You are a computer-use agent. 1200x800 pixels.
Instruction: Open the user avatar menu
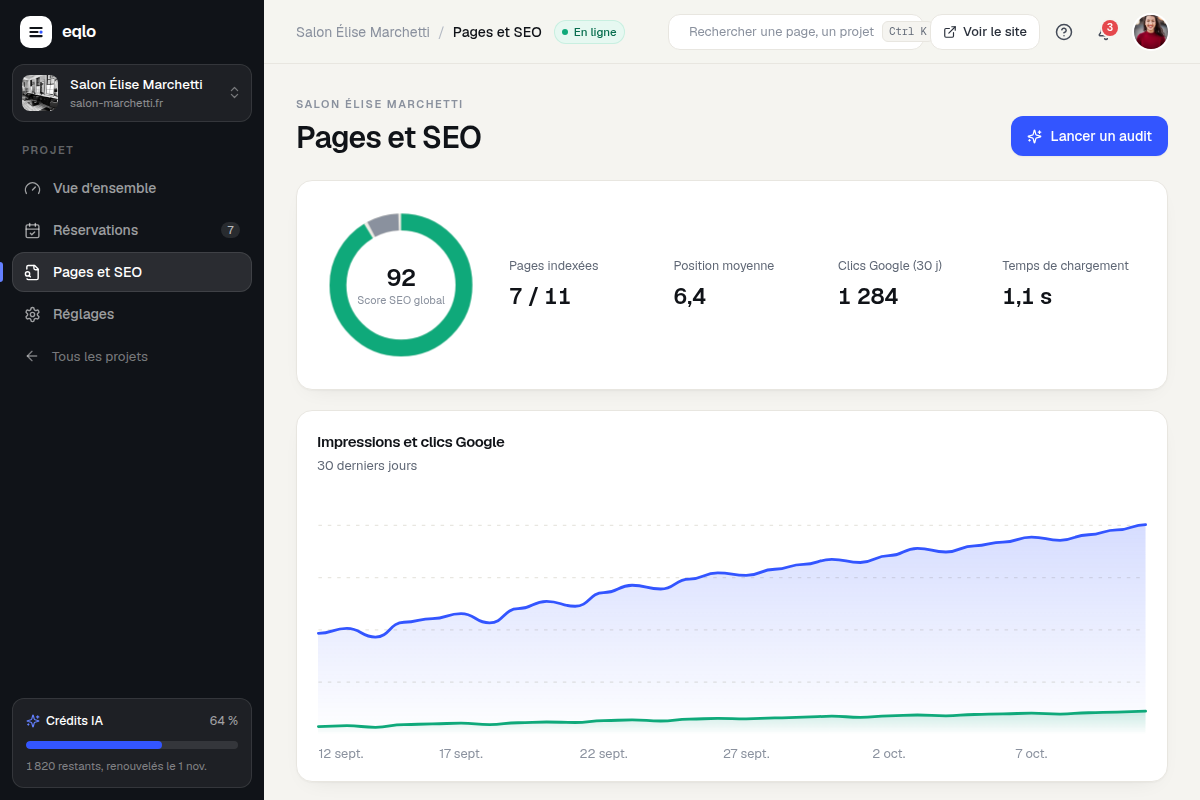click(x=1151, y=32)
